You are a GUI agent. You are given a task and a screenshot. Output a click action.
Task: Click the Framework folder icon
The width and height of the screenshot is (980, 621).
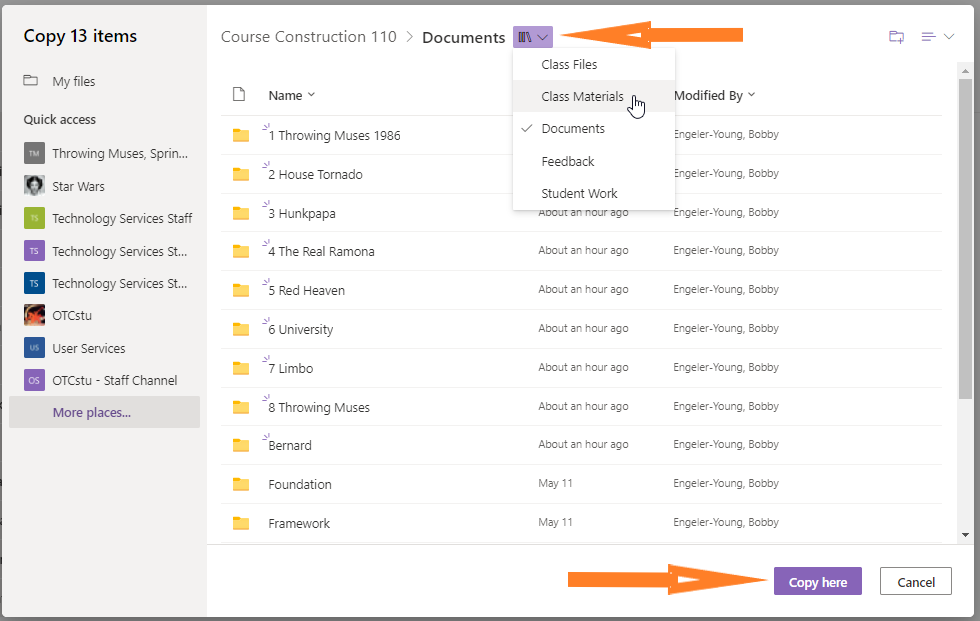point(241,523)
